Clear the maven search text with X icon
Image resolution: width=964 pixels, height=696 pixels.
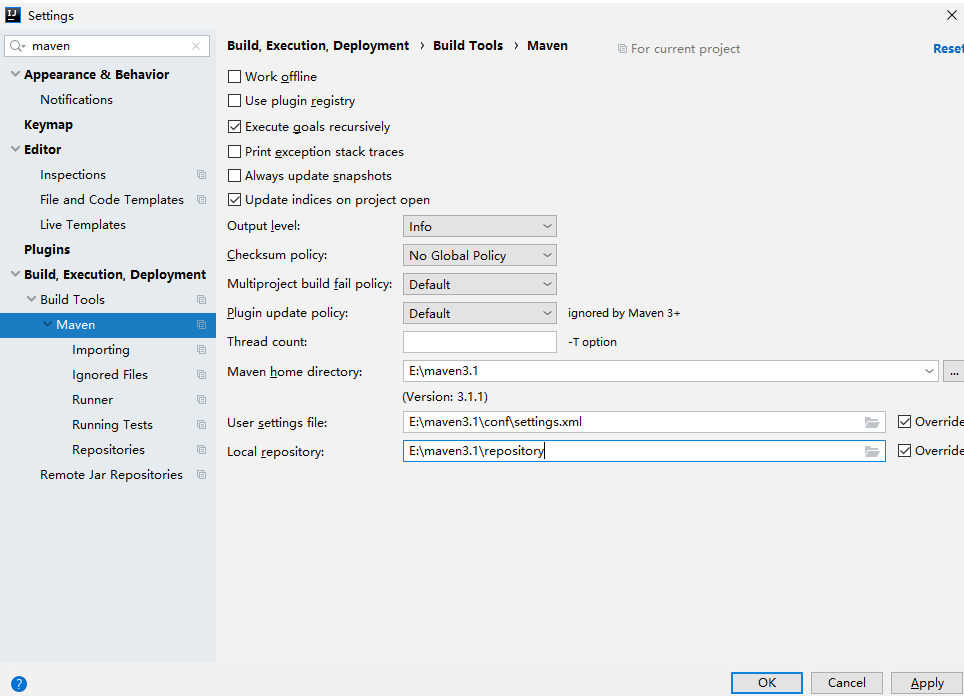click(196, 46)
